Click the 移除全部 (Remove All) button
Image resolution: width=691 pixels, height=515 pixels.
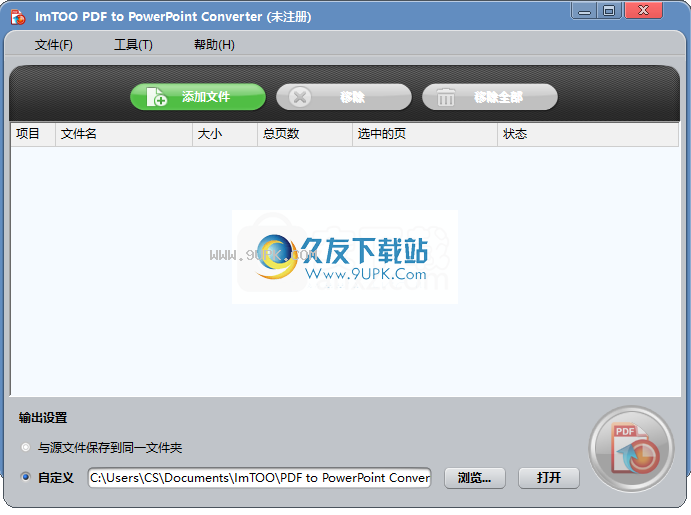490,97
